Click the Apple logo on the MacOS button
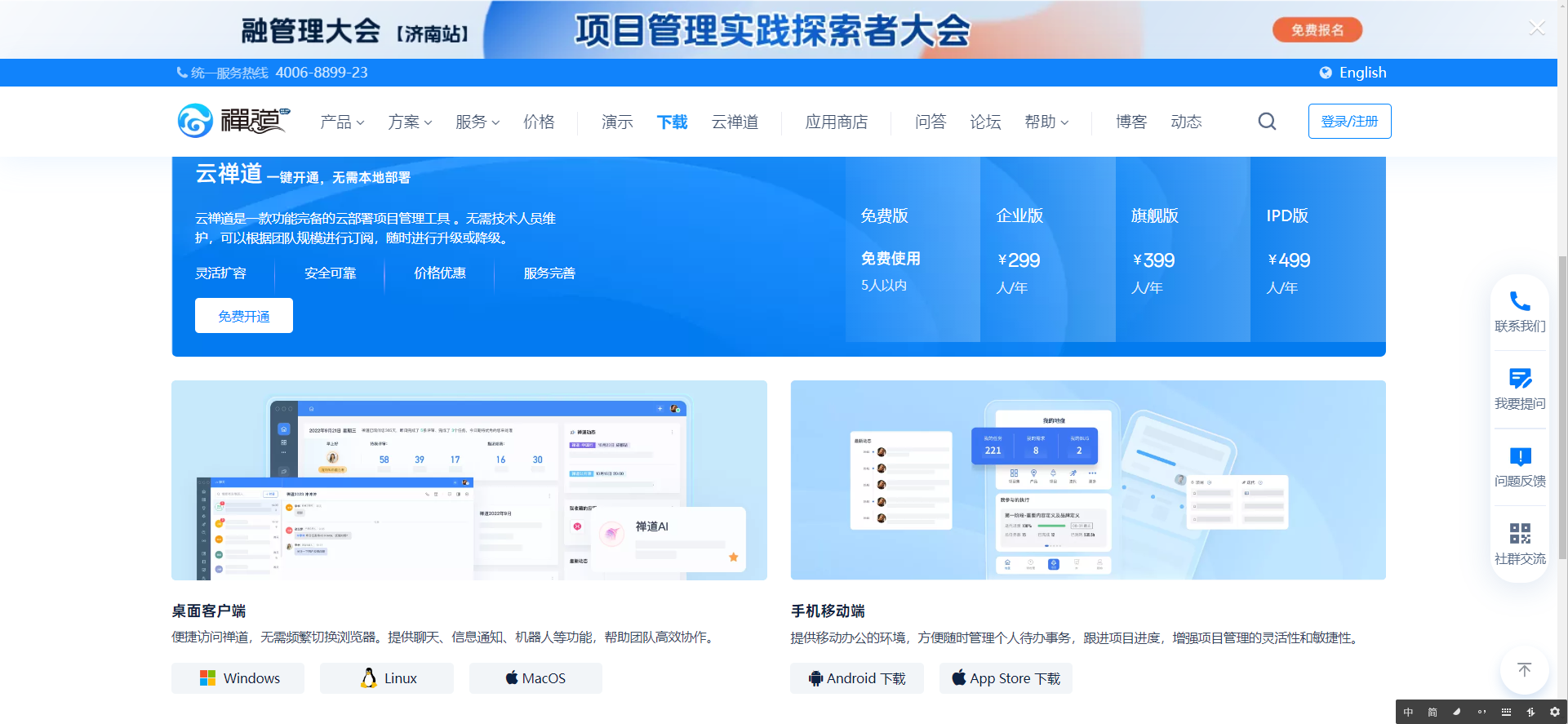Viewport: 1568px width, 724px height. click(512, 677)
